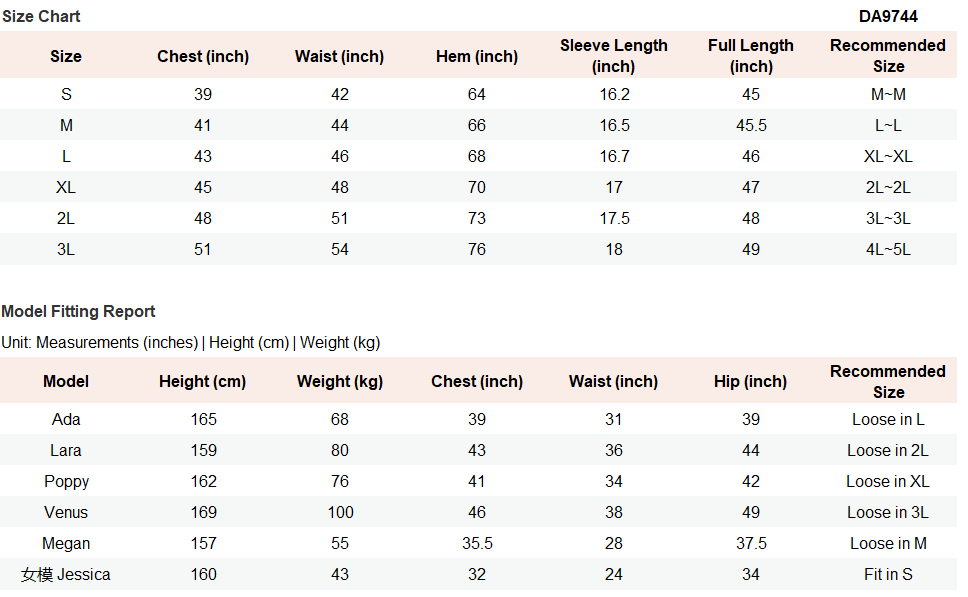
Task: Select model name Ada in the table
Action: (66, 419)
